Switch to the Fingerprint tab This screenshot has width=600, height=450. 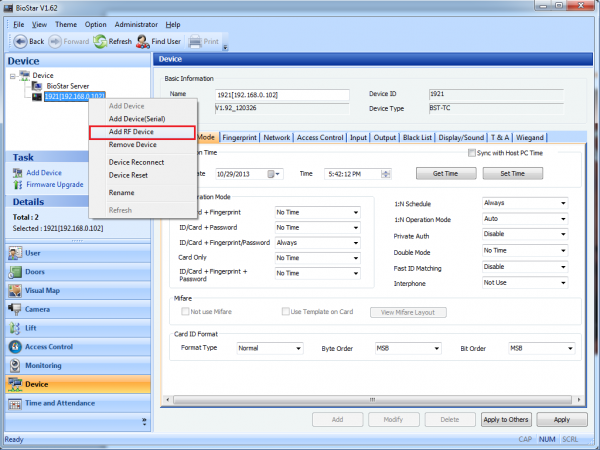click(x=240, y=137)
